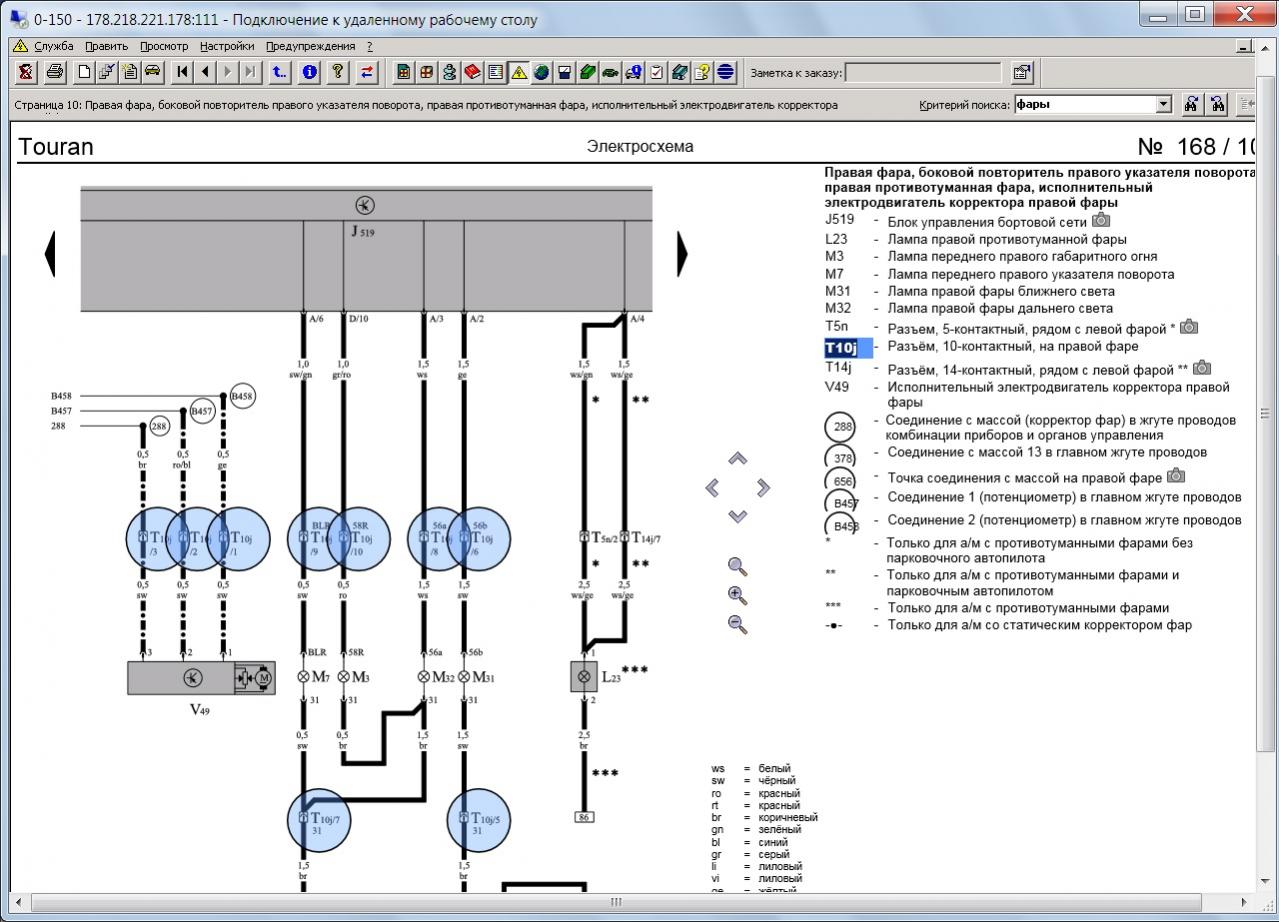Open the ? help menu
The height and width of the screenshot is (922, 1279).
pos(370,46)
